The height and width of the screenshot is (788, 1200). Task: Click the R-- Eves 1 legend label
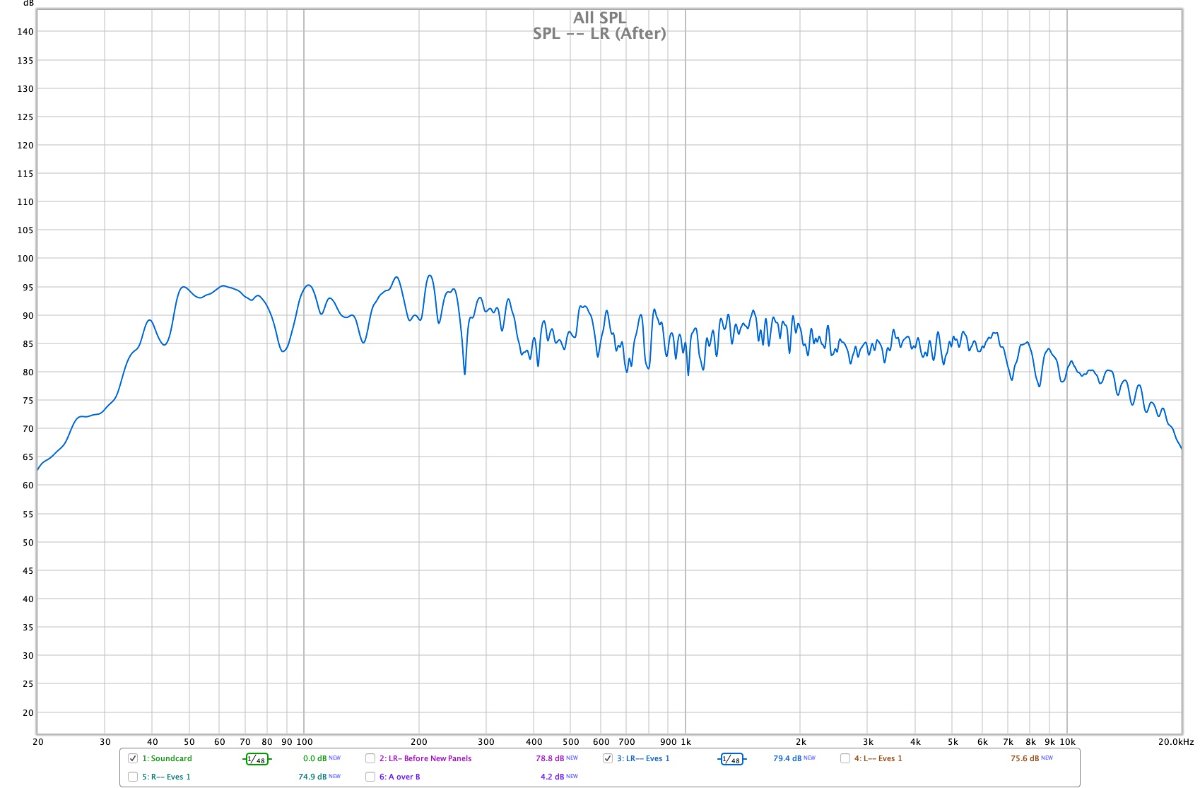pos(165,777)
